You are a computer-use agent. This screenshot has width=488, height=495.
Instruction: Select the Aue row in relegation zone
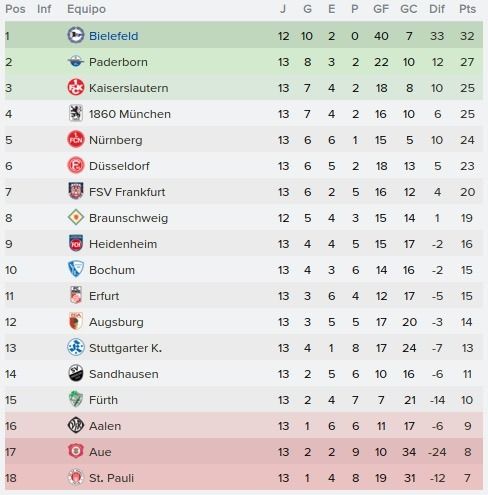click(x=244, y=452)
